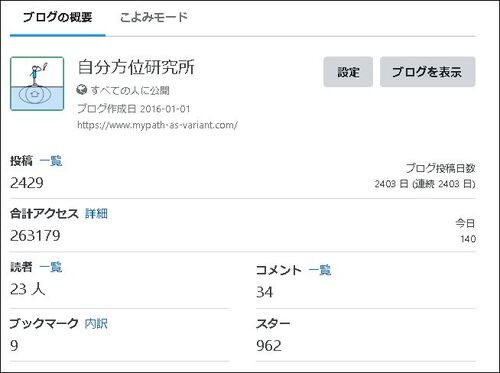This screenshot has width=500, height=373.
Task: Open the 一覧 link next to 読者
Action: pos(51,267)
